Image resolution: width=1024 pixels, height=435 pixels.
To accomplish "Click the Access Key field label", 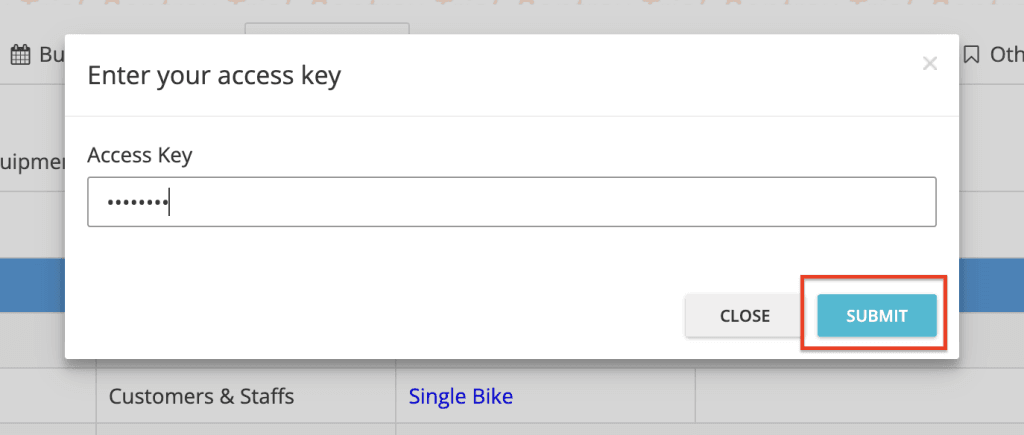I will 139,155.
